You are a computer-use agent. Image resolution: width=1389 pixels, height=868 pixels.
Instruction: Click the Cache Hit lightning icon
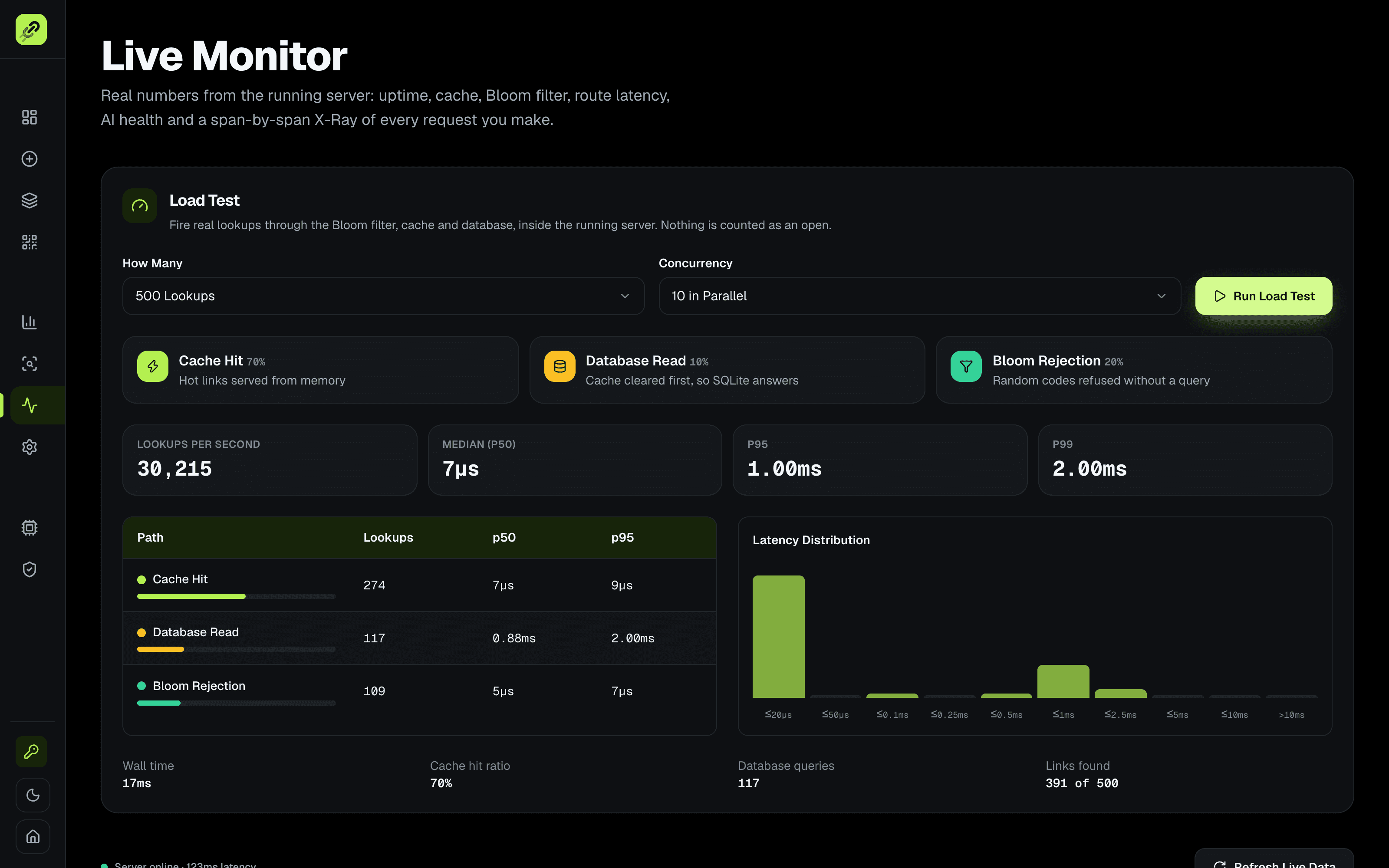pos(153,366)
